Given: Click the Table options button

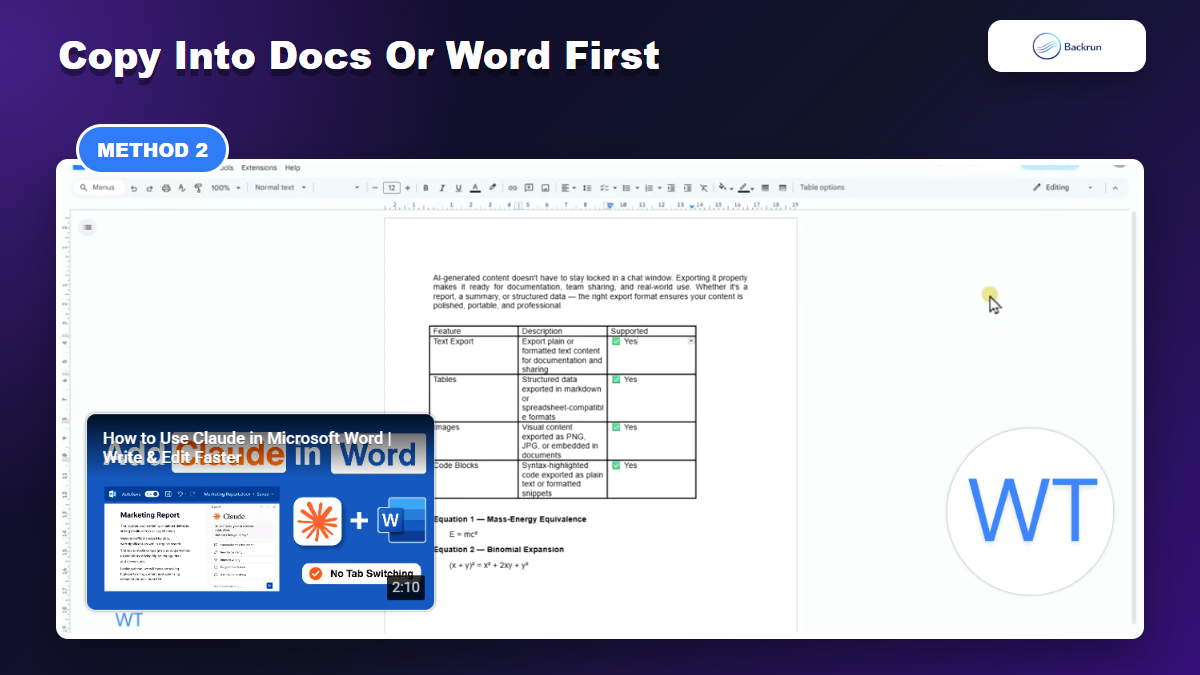Looking at the screenshot, I should click(822, 188).
